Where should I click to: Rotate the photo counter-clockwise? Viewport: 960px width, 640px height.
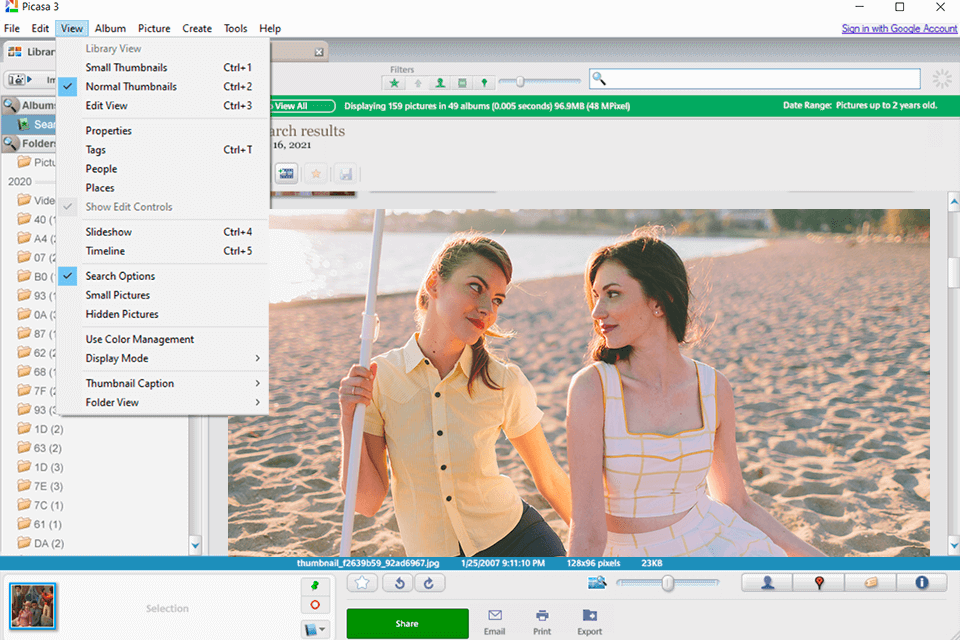click(398, 583)
